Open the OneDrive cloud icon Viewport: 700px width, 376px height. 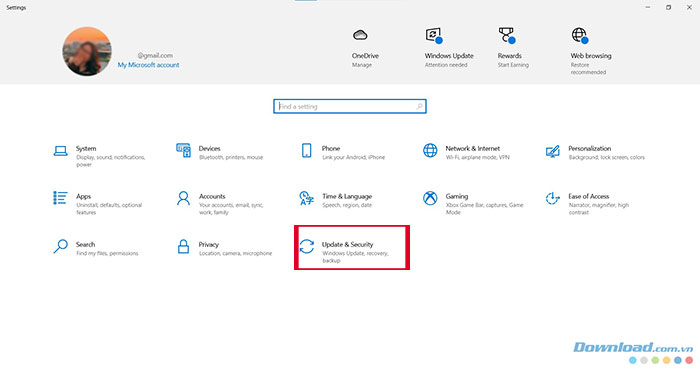[x=360, y=35]
